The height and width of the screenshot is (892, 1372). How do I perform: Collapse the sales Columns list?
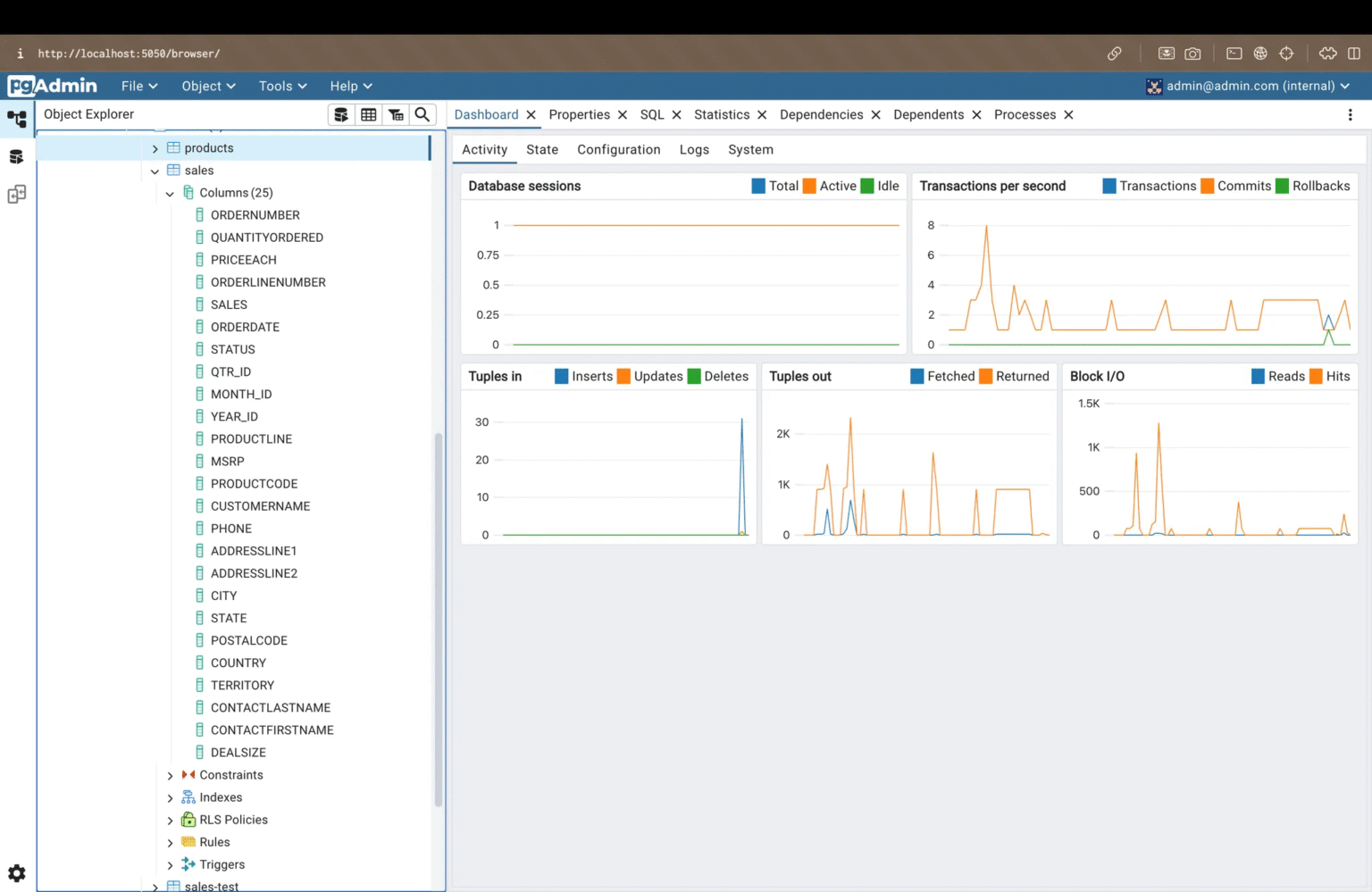pos(170,192)
